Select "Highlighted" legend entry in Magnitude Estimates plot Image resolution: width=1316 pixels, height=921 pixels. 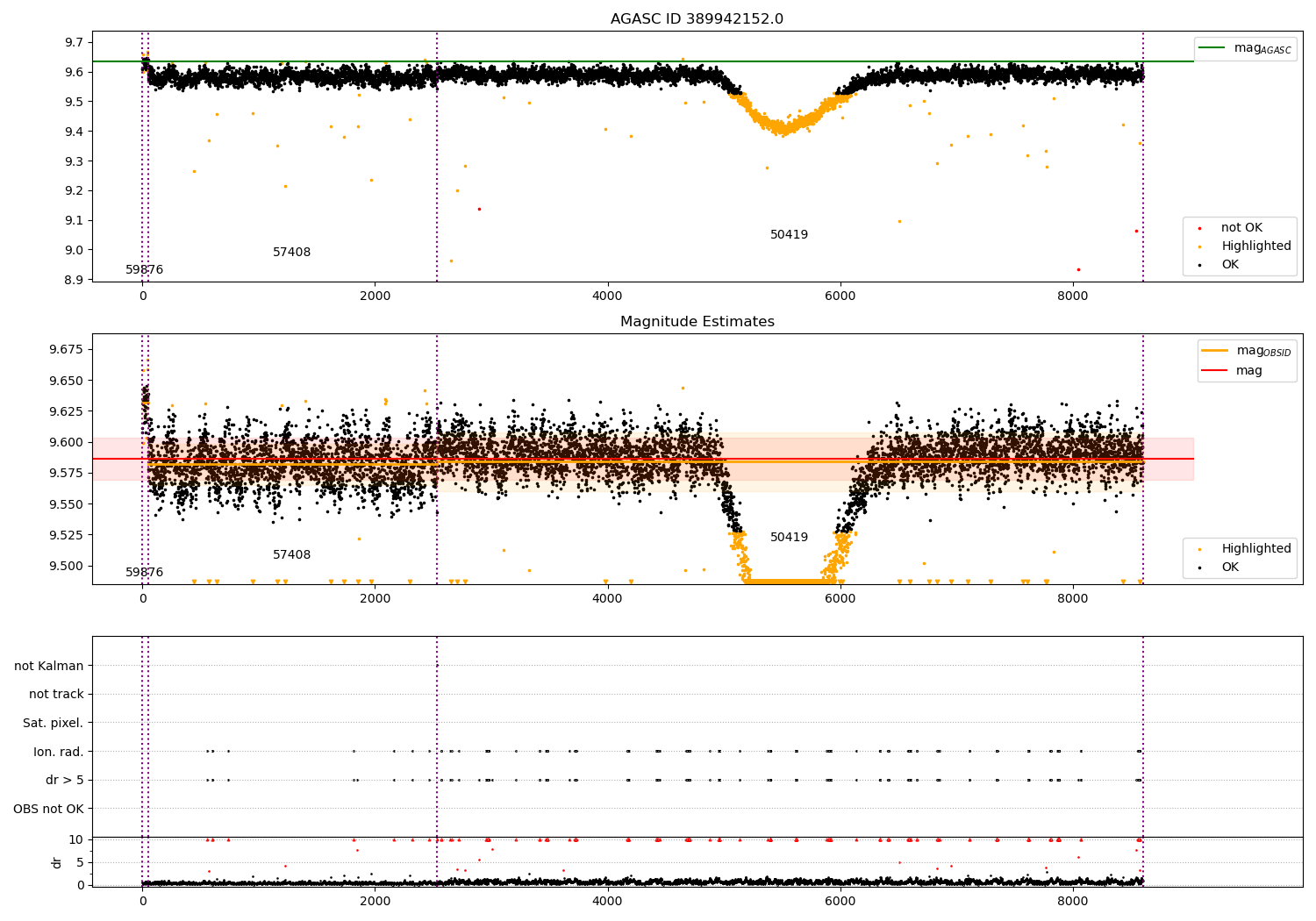[x=1255, y=549]
